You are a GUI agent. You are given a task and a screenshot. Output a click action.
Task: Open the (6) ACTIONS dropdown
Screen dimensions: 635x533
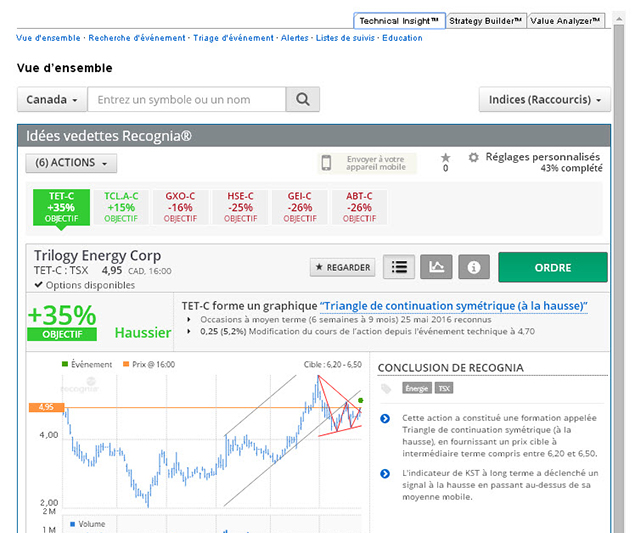point(71,163)
